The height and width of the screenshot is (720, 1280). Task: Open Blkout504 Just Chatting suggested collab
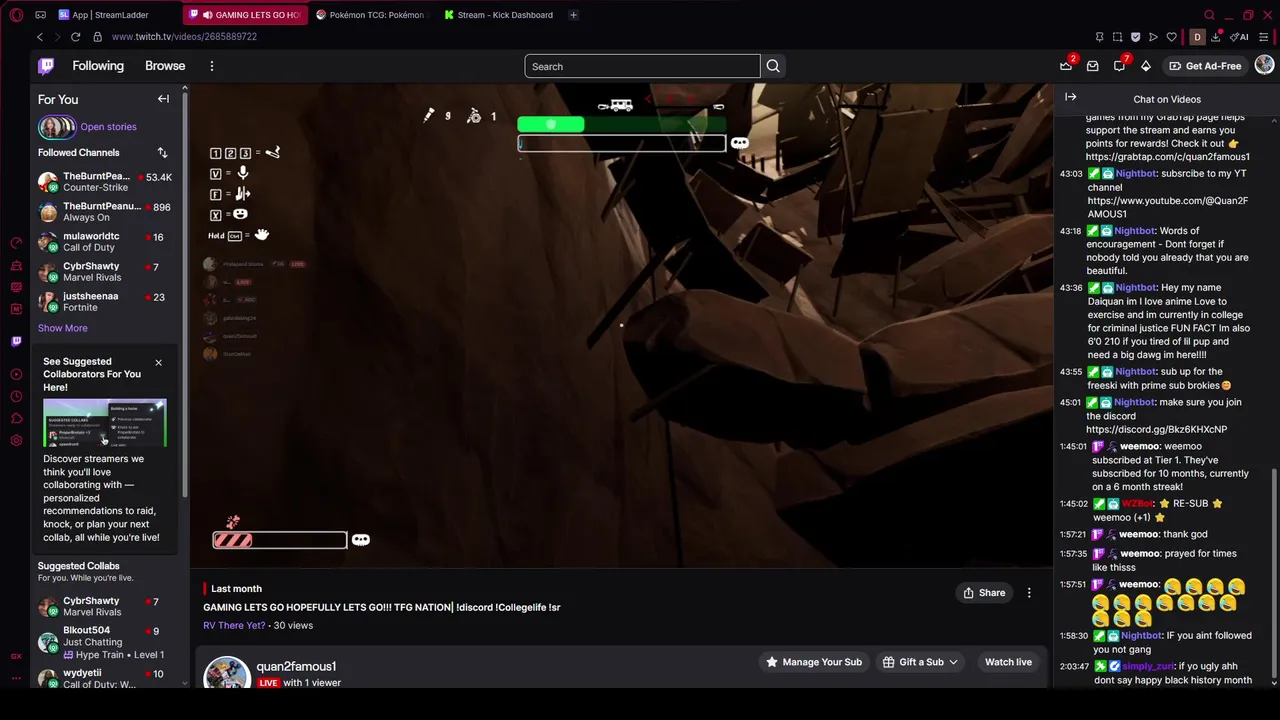(x=105, y=642)
